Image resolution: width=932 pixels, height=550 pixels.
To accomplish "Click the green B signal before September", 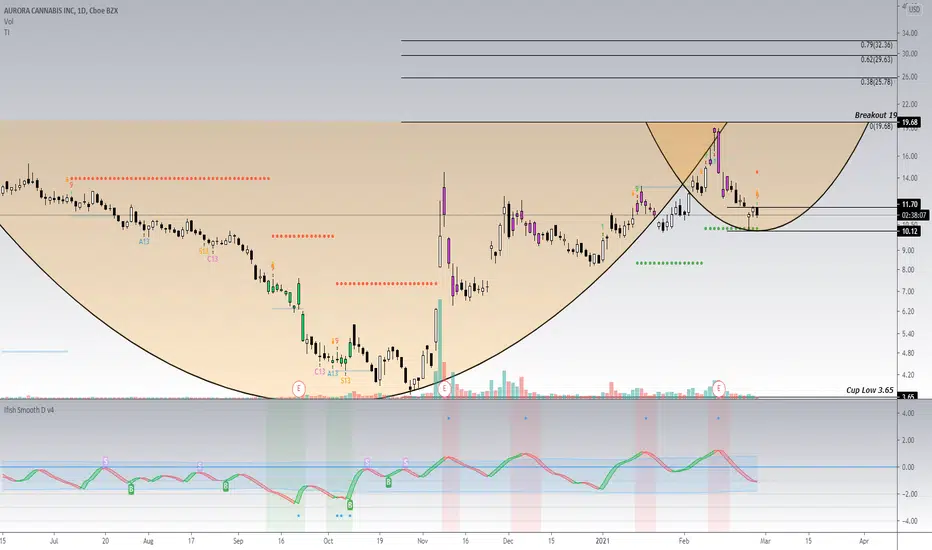I will click(226, 486).
